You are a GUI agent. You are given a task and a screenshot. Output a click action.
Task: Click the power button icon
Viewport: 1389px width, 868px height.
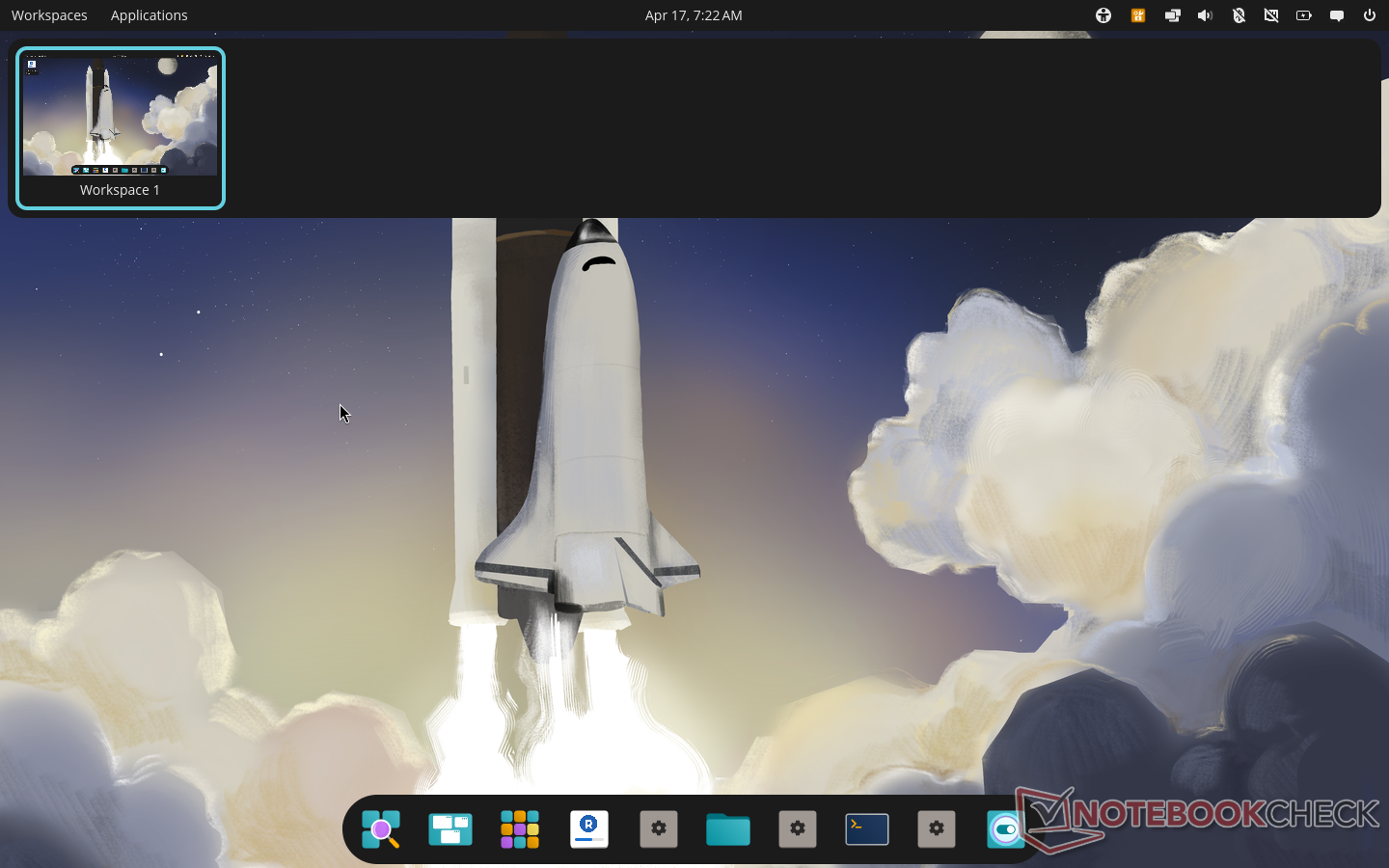click(x=1370, y=15)
